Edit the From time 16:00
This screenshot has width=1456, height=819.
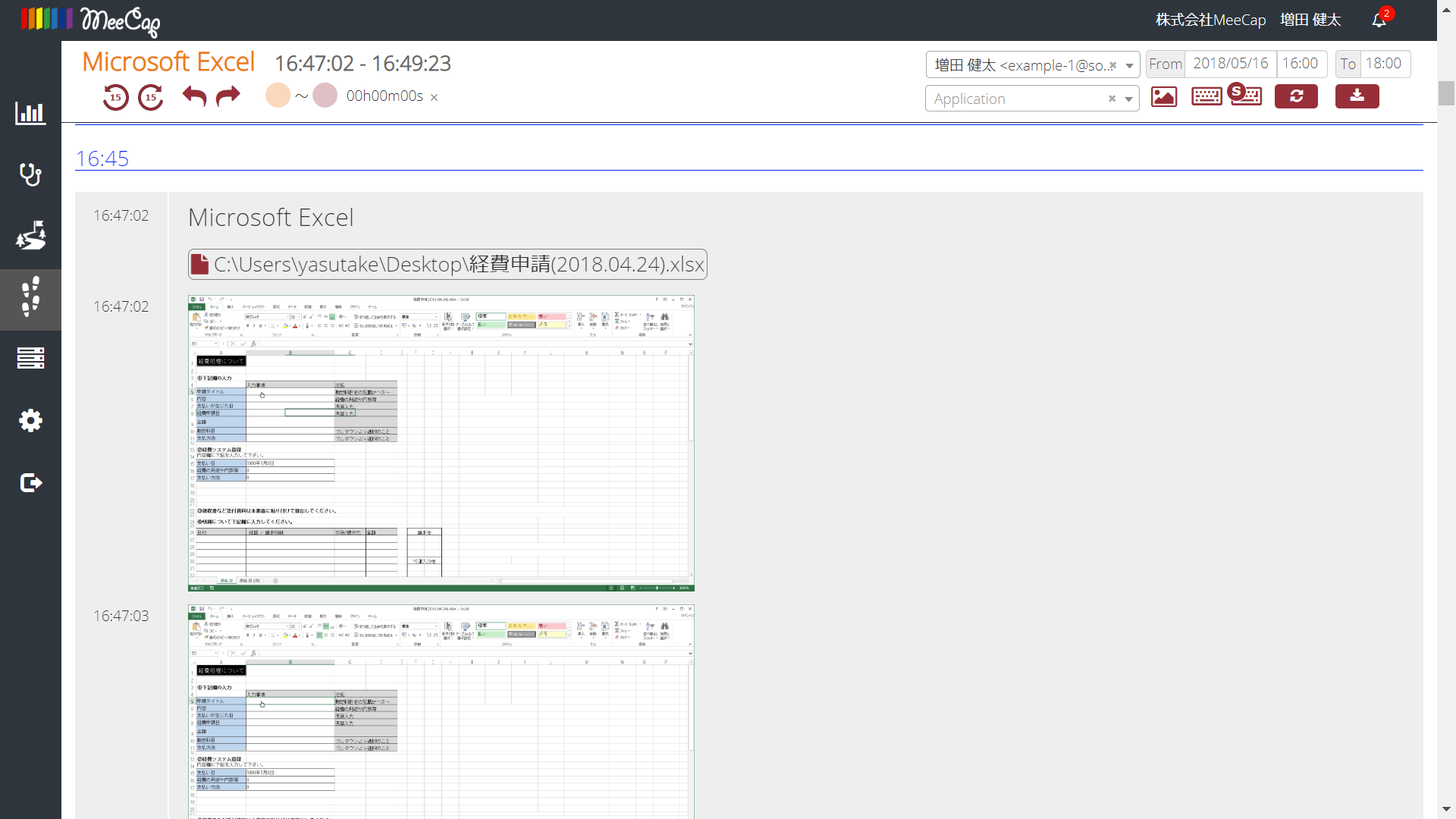(1301, 64)
